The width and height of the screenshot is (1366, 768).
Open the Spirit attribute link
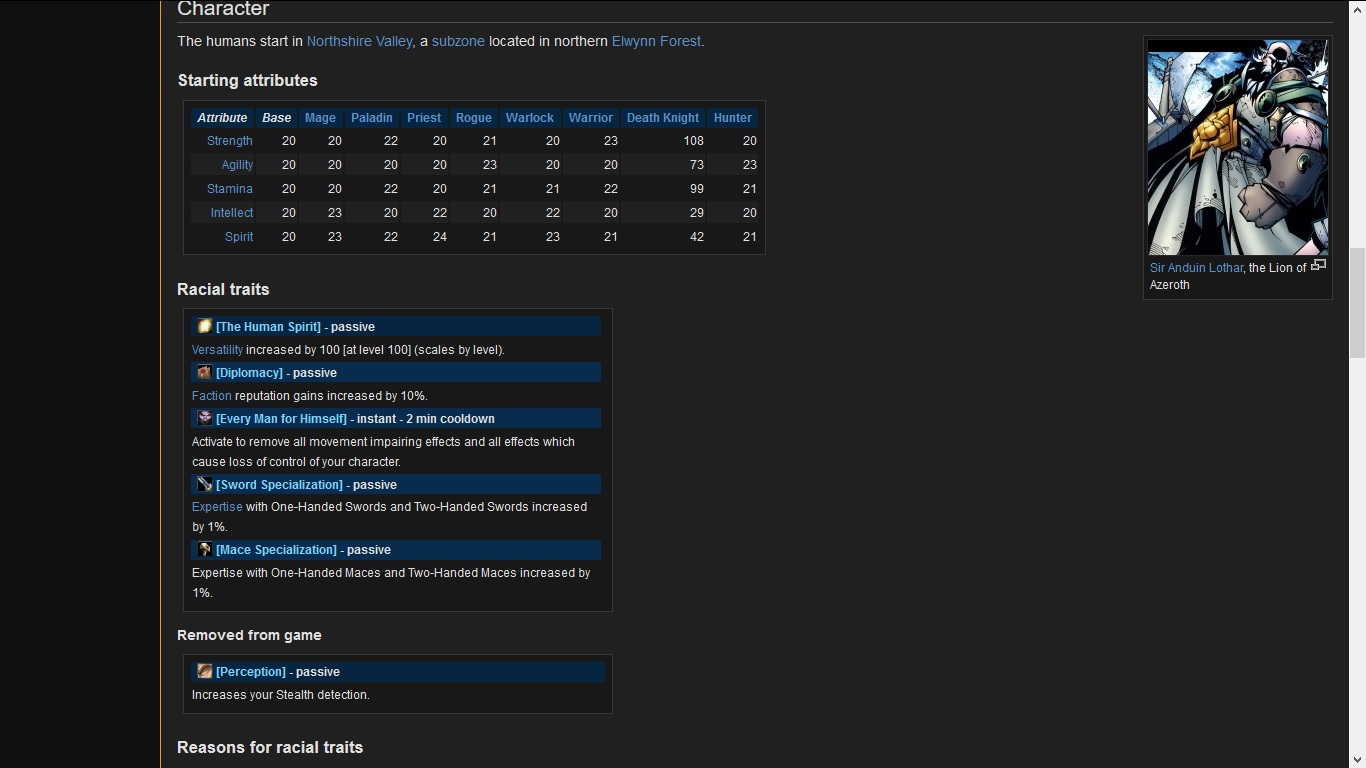[239, 237]
